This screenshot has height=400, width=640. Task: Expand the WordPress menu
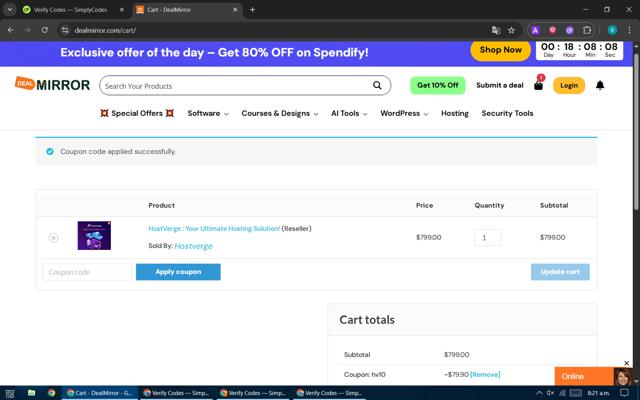coord(404,113)
